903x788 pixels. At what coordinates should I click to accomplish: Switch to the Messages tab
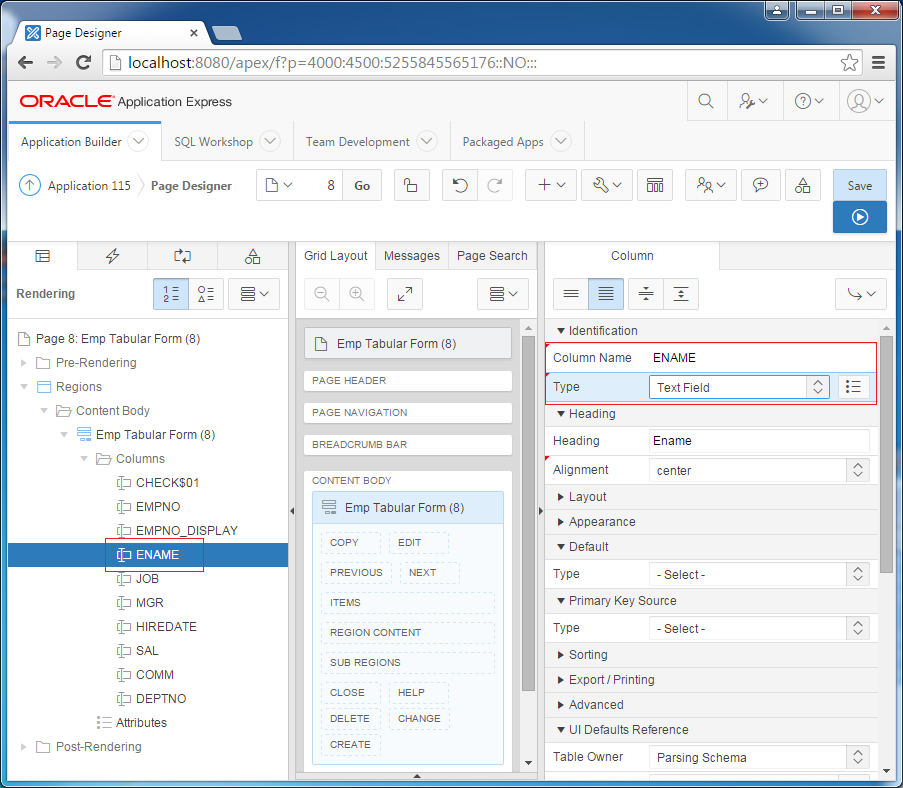click(412, 256)
